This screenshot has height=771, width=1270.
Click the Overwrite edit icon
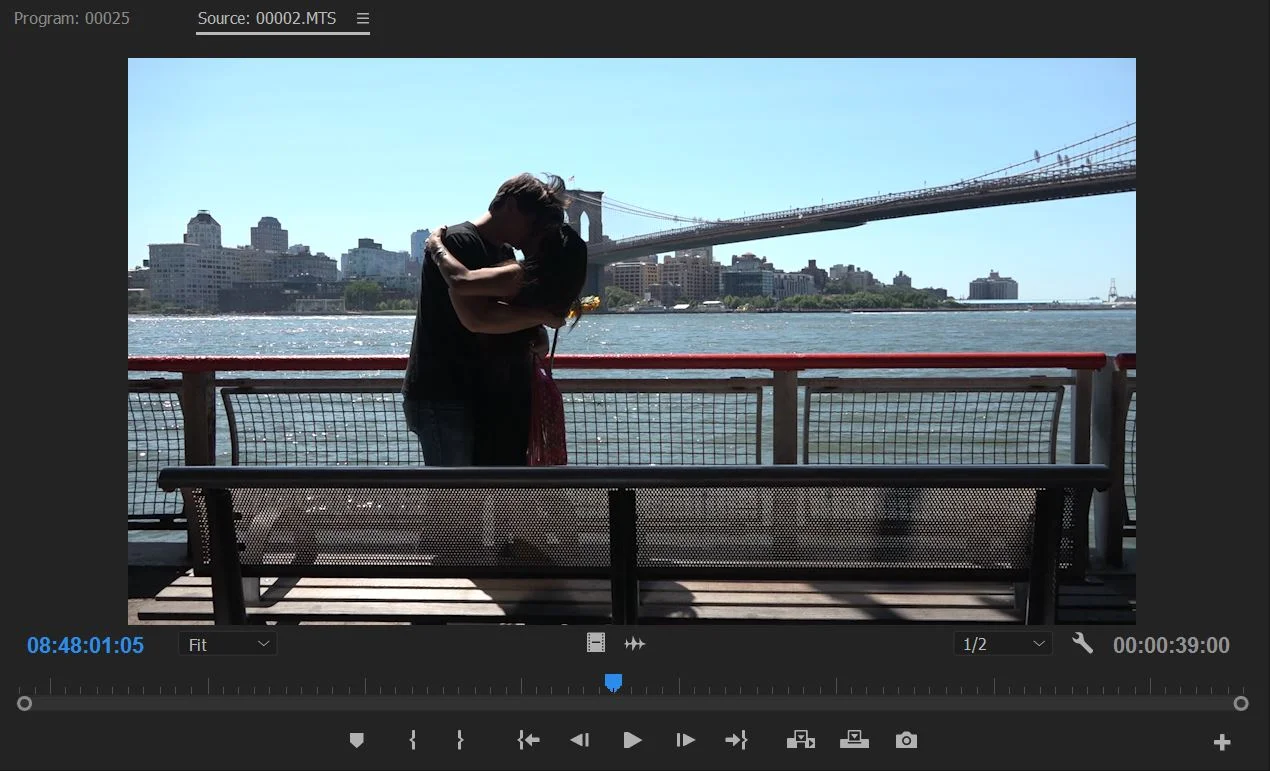pyautogui.click(x=854, y=740)
